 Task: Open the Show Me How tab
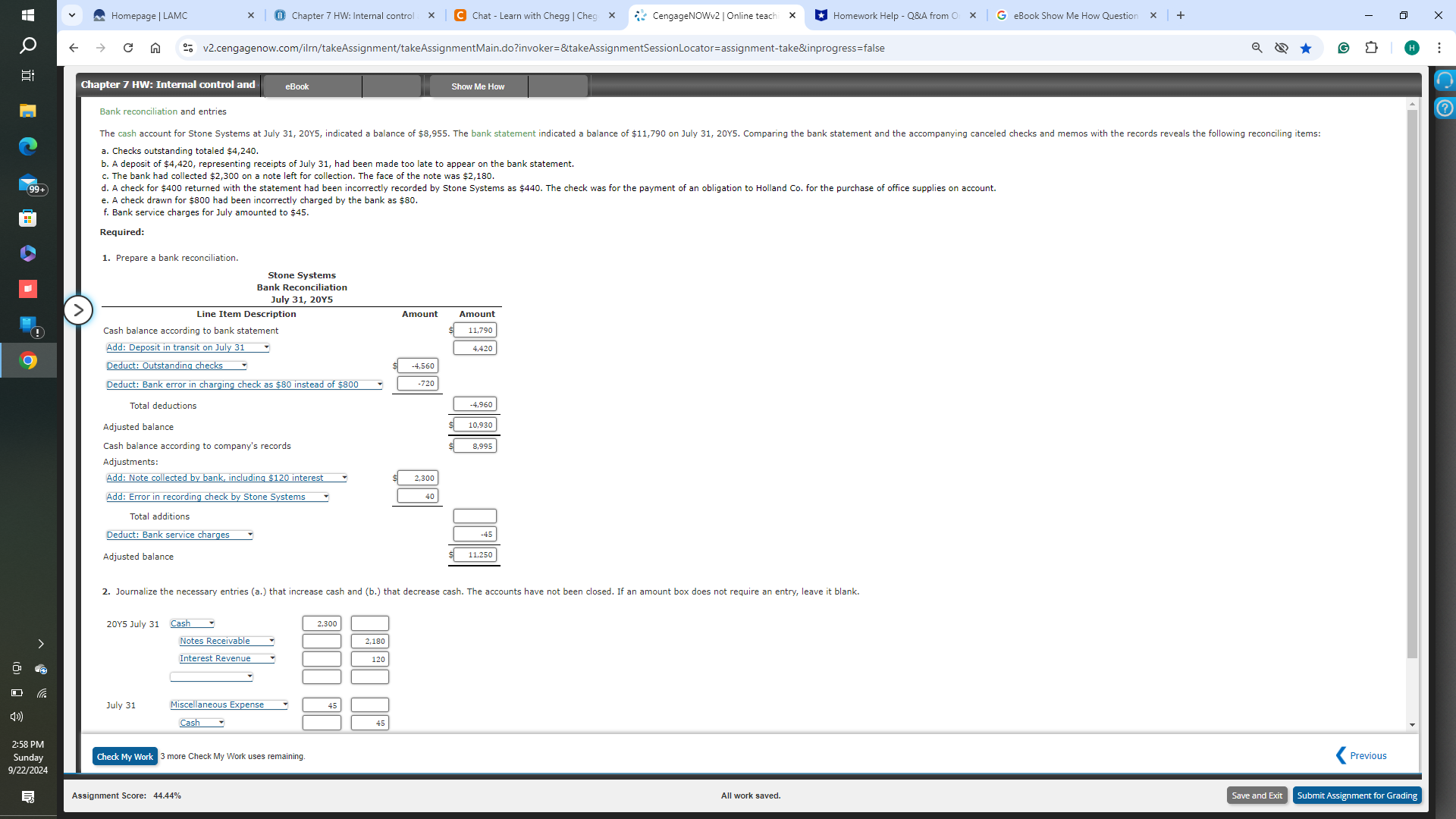point(478,86)
